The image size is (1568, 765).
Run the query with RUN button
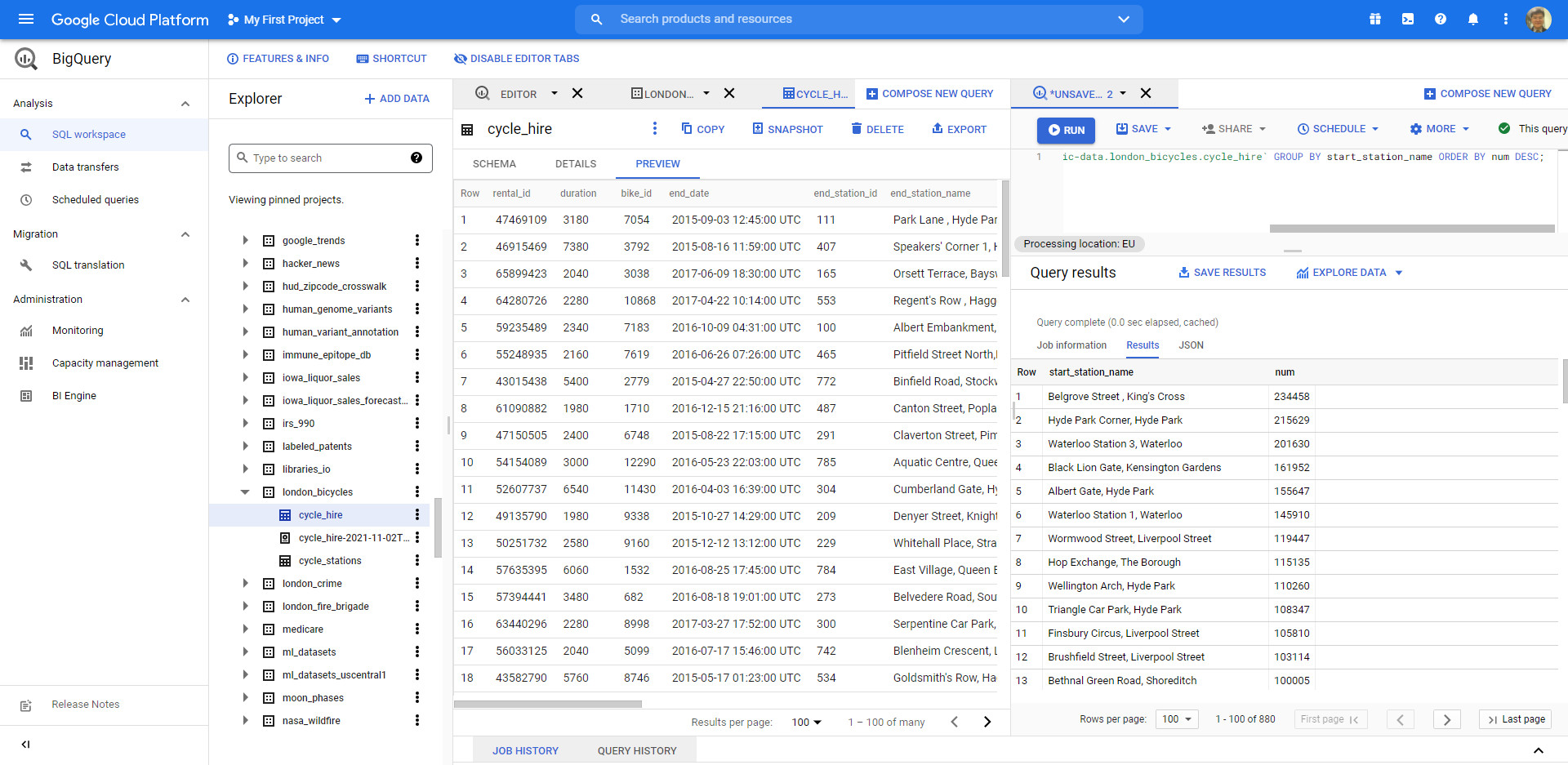(x=1066, y=130)
